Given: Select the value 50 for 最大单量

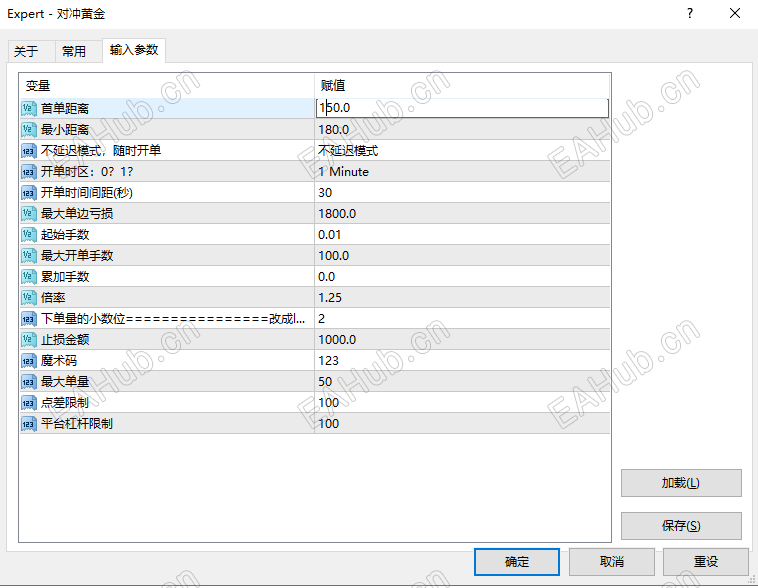Looking at the screenshot, I should tap(325, 382).
